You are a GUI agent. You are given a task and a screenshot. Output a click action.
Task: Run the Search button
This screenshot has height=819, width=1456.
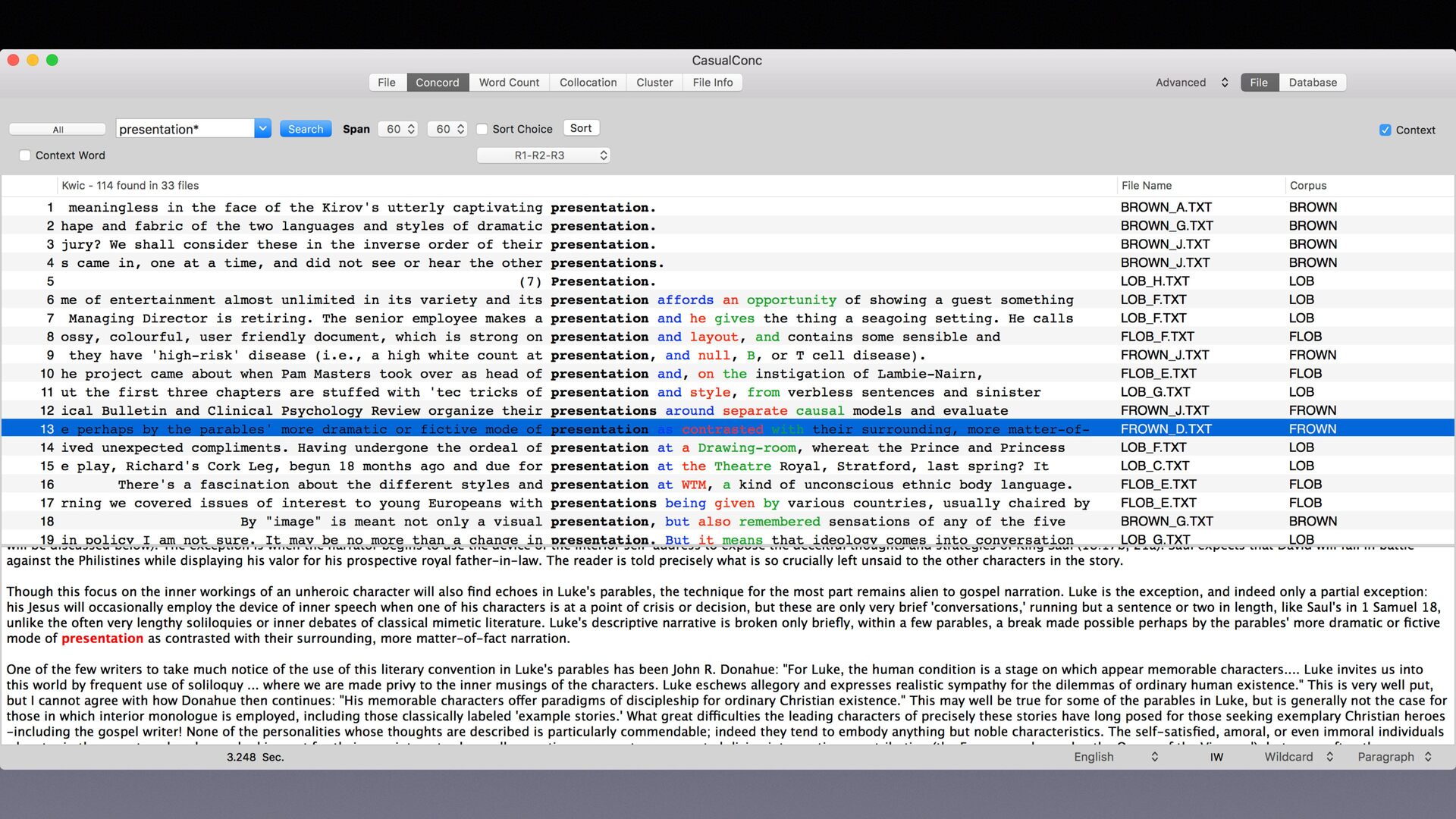pos(306,129)
